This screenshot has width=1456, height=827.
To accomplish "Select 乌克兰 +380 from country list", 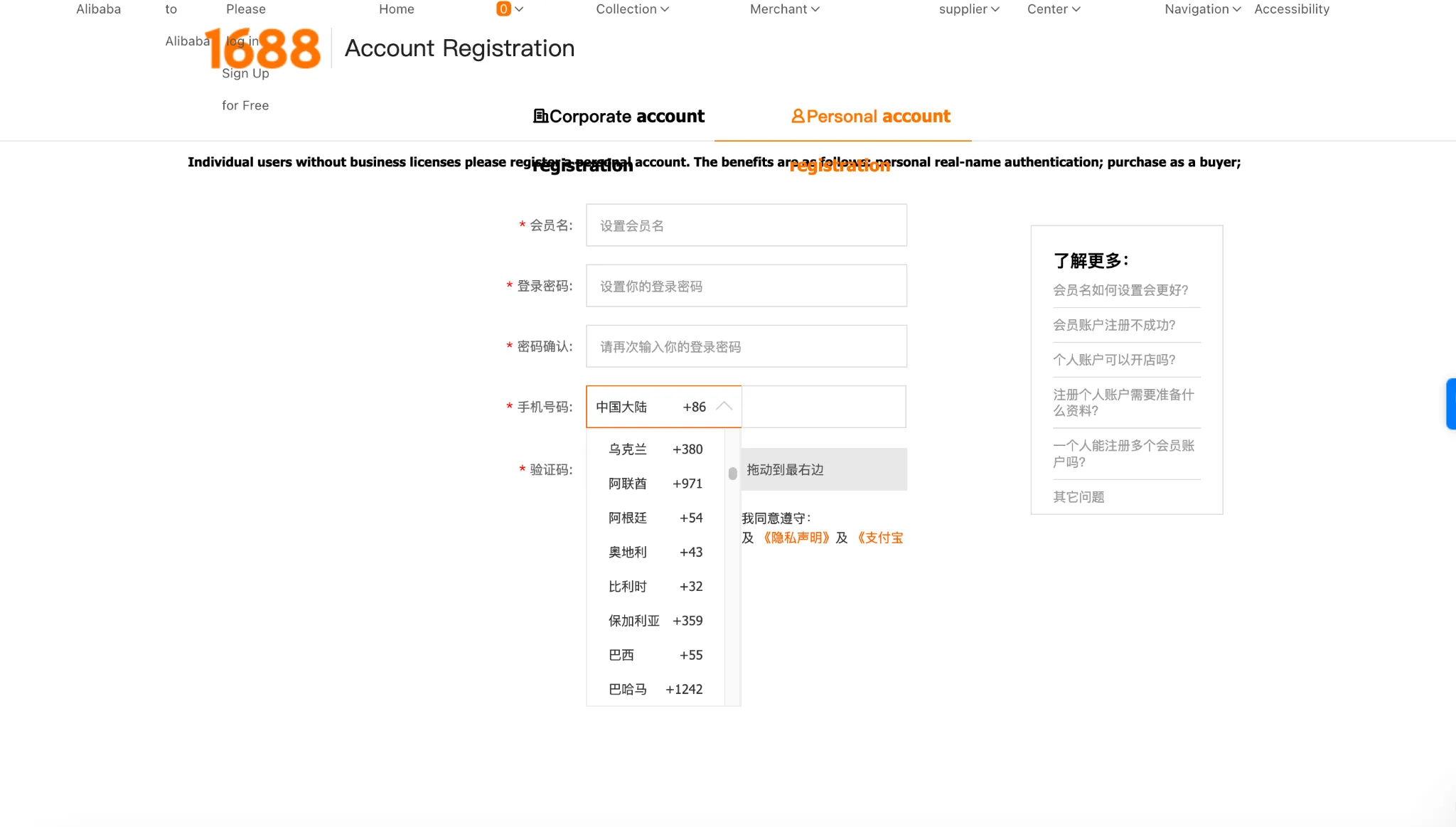I will 654,449.
